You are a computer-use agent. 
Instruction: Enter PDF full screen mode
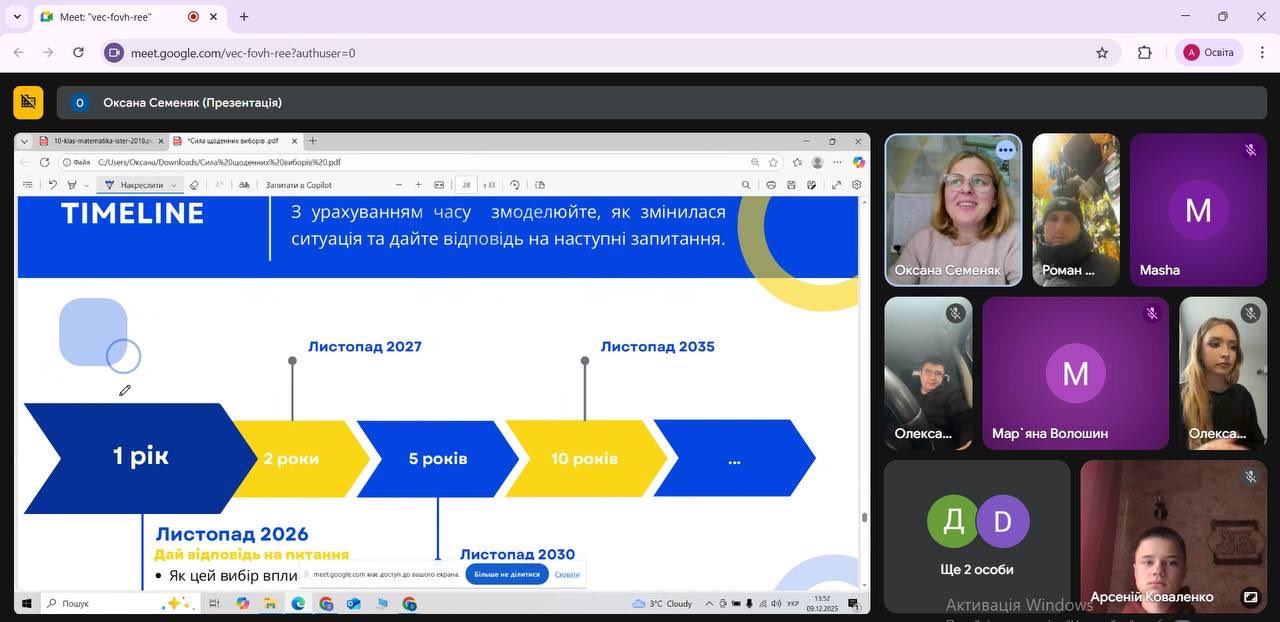(x=837, y=185)
